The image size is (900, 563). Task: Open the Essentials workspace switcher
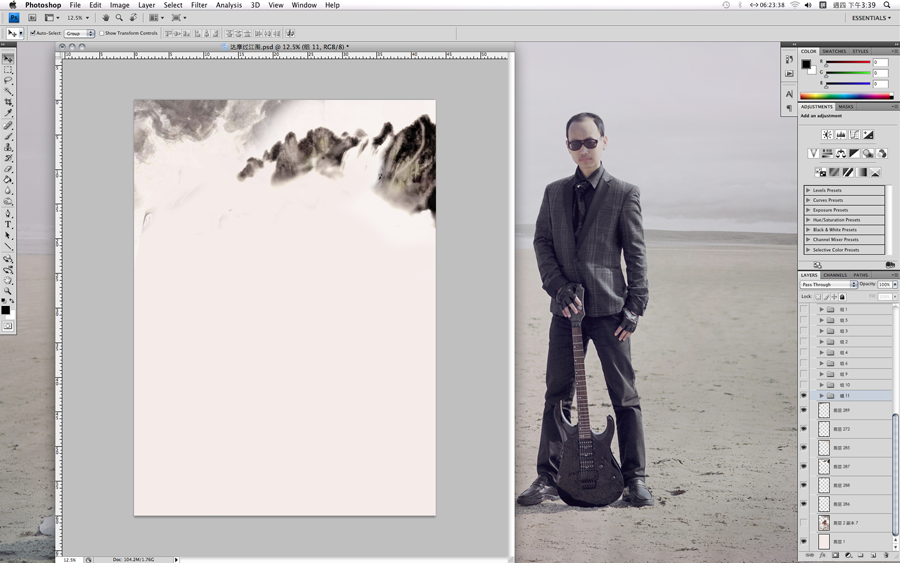coord(871,18)
